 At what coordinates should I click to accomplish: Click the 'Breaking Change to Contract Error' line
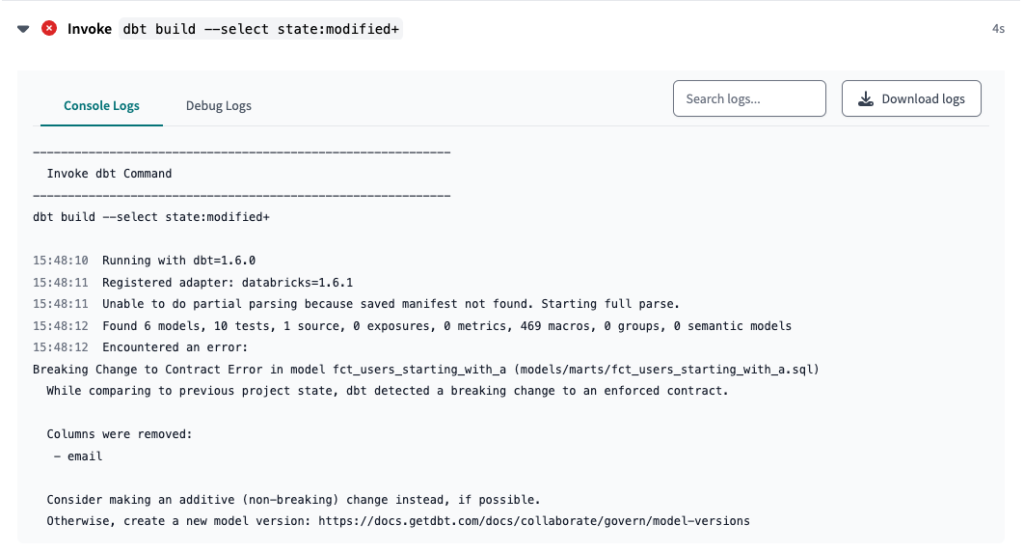pos(426,369)
